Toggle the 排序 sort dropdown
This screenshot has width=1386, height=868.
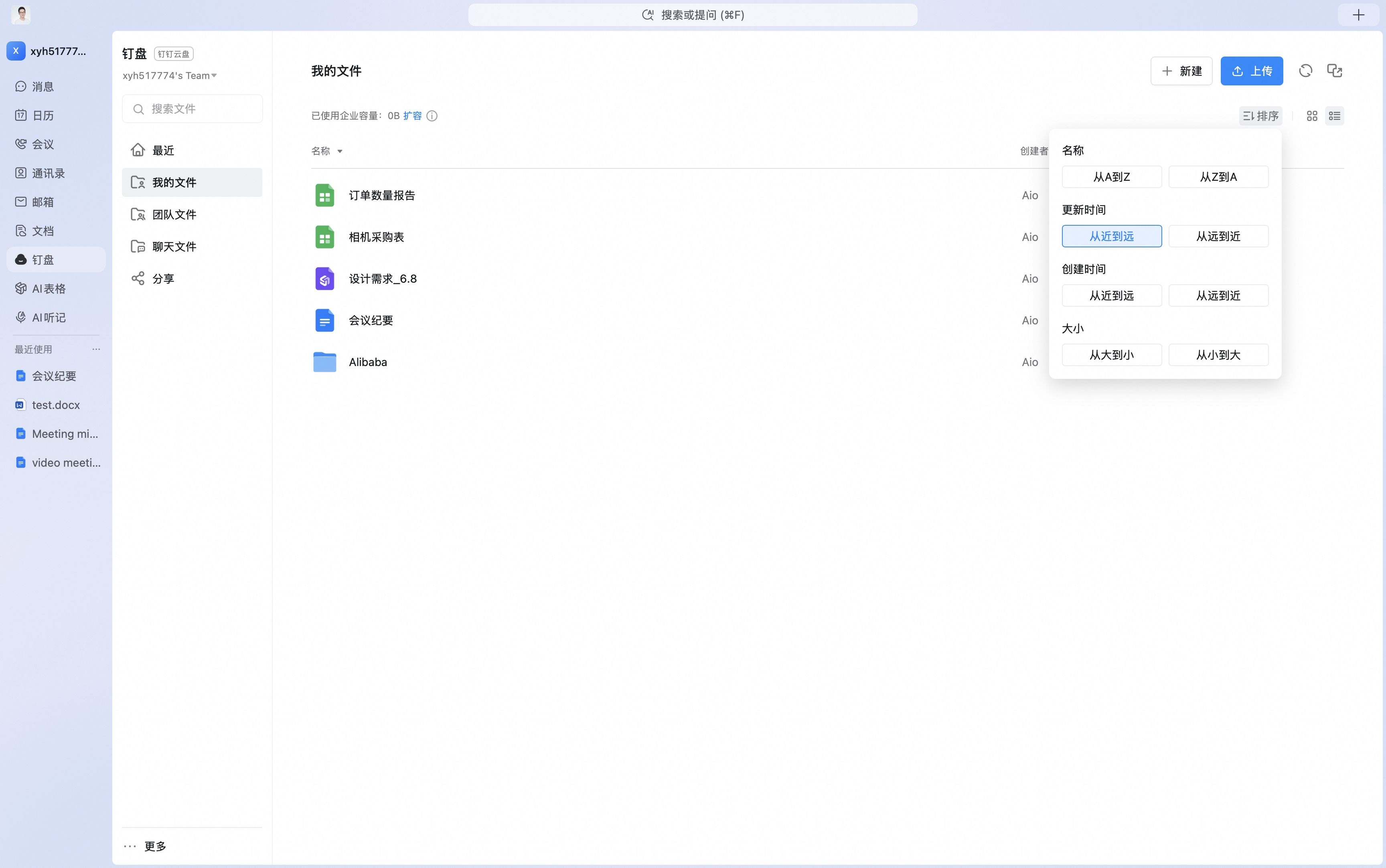point(1260,116)
